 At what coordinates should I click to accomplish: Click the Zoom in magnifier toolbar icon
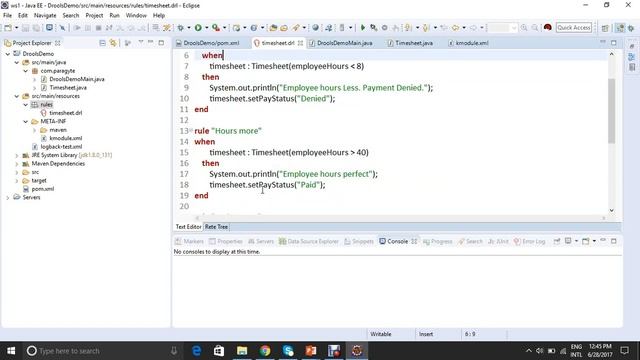524,28
